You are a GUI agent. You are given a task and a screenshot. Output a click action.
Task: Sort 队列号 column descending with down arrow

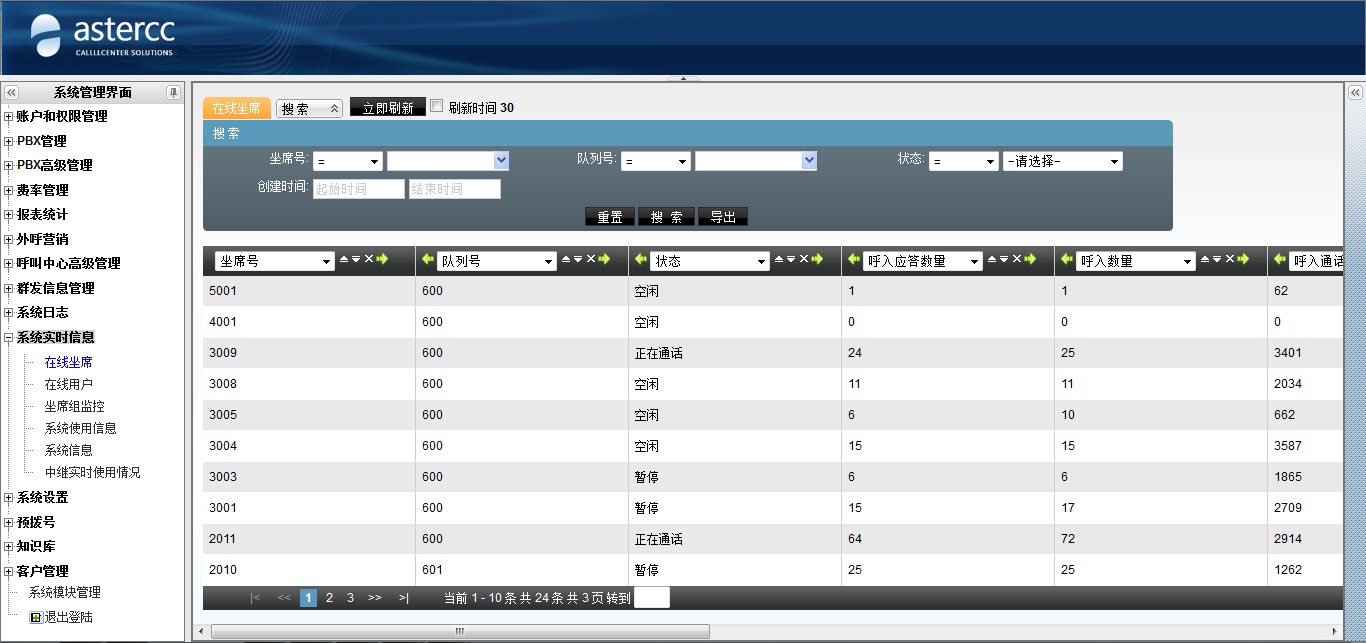coord(578,259)
